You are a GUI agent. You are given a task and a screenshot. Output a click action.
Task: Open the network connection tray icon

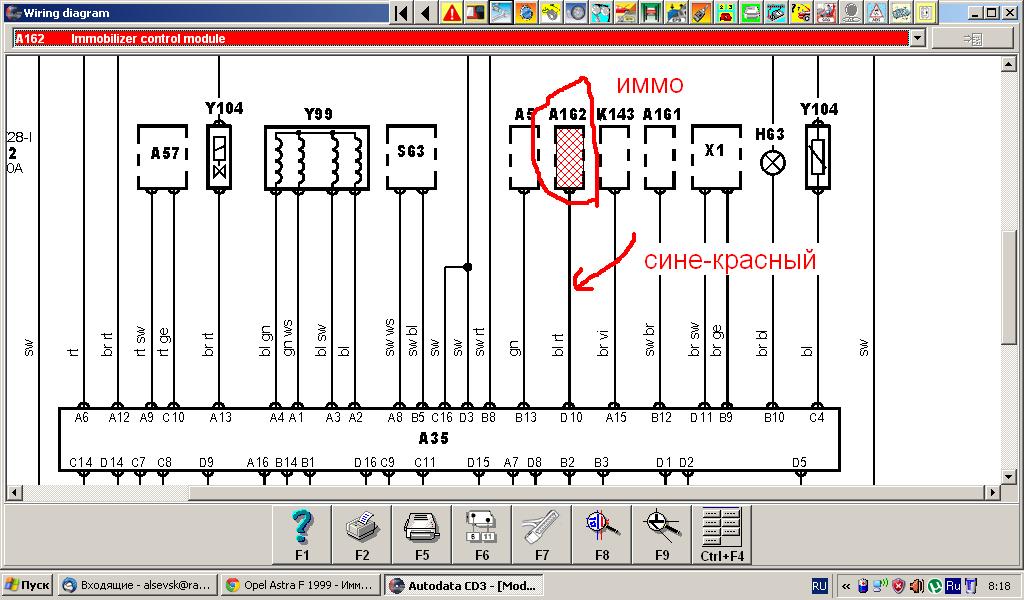click(880, 586)
